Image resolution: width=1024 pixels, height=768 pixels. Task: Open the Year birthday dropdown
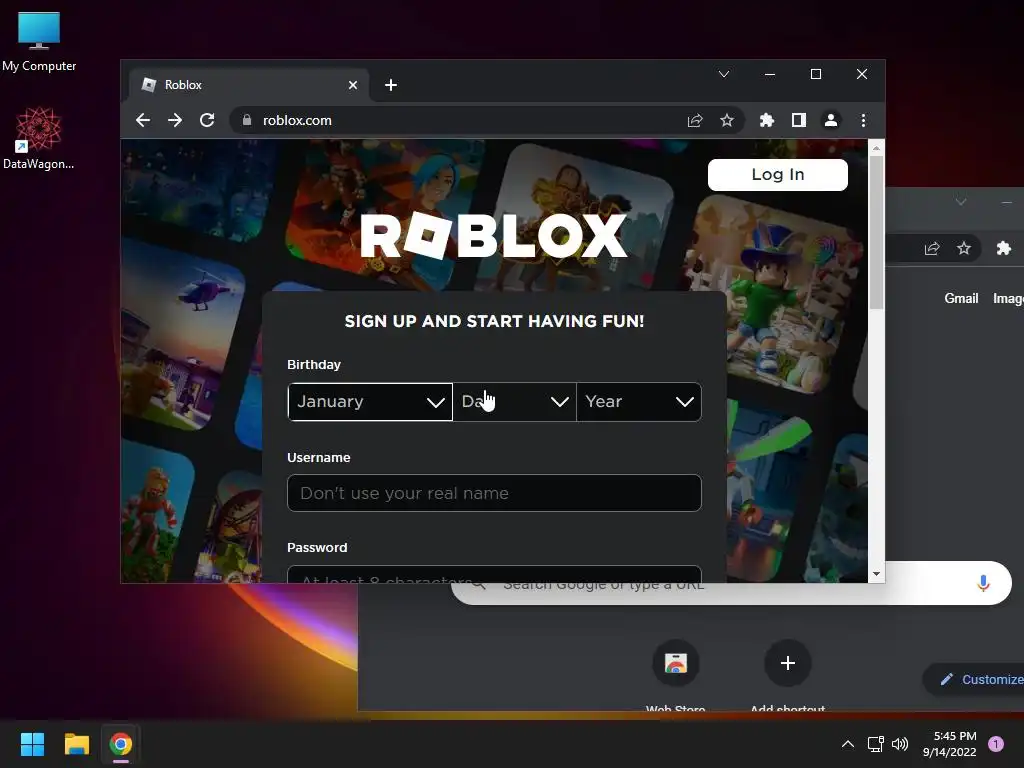click(x=639, y=402)
